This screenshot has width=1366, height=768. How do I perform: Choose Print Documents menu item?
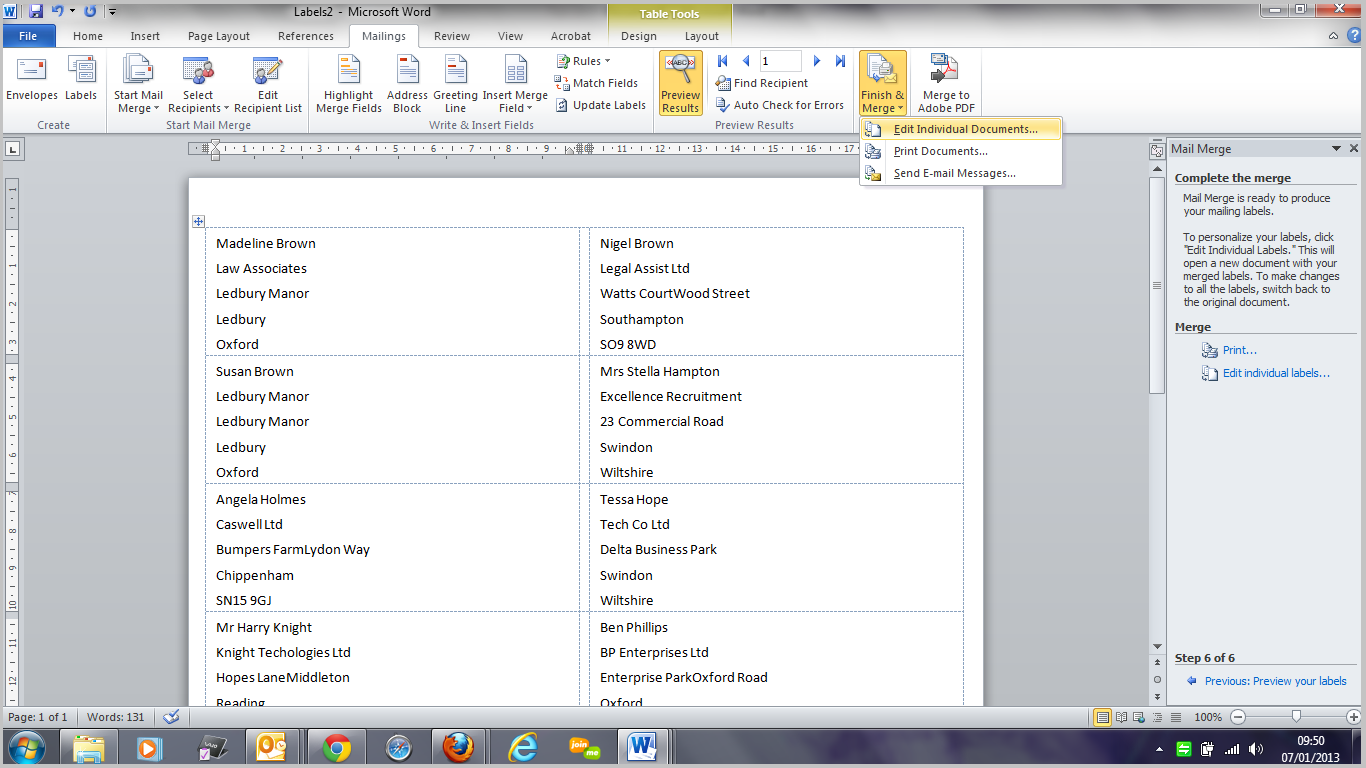click(x=960, y=151)
